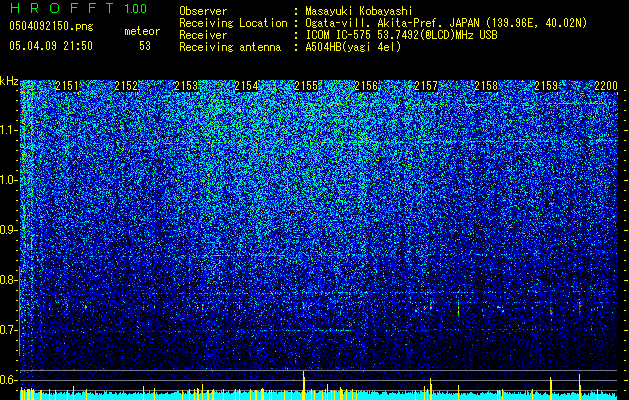The width and height of the screenshot is (629, 400).
Task: Click the tall yellow spike below 2155
Action: click(x=304, y=385)
